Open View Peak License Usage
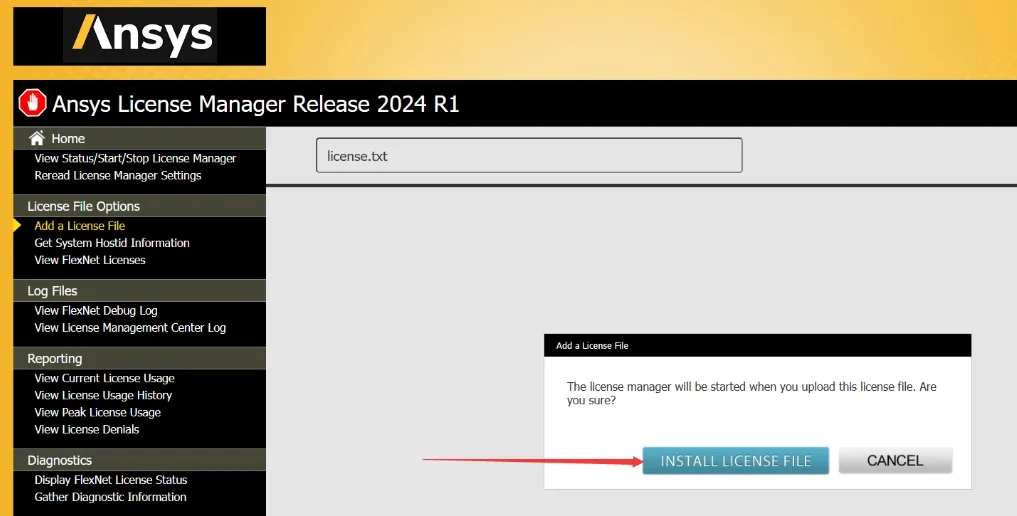This screenshot has height=516, width=1017. pyautogui.click(x=97, y=412)
